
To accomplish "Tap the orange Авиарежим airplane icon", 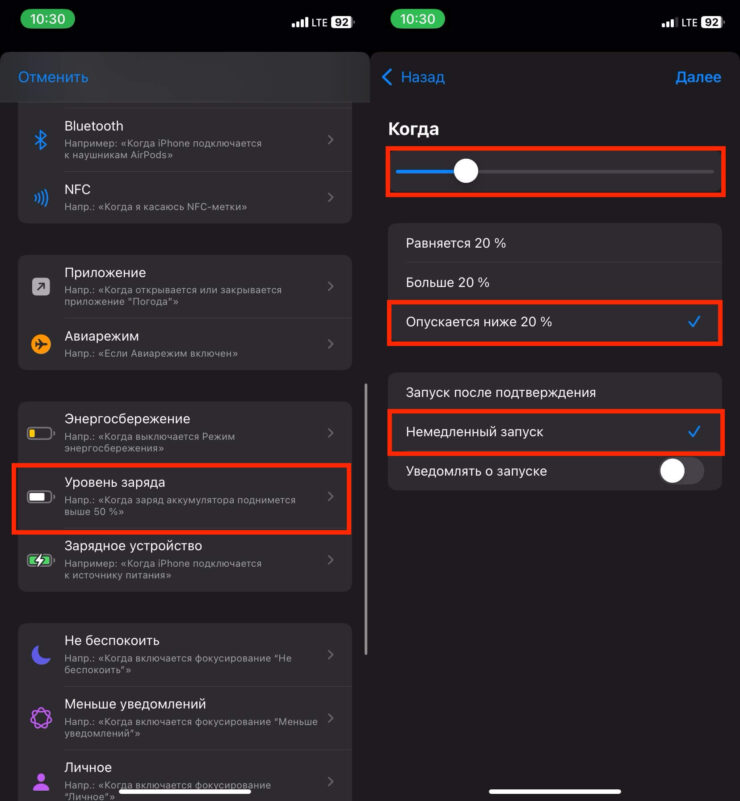I will tap(41, 343).
